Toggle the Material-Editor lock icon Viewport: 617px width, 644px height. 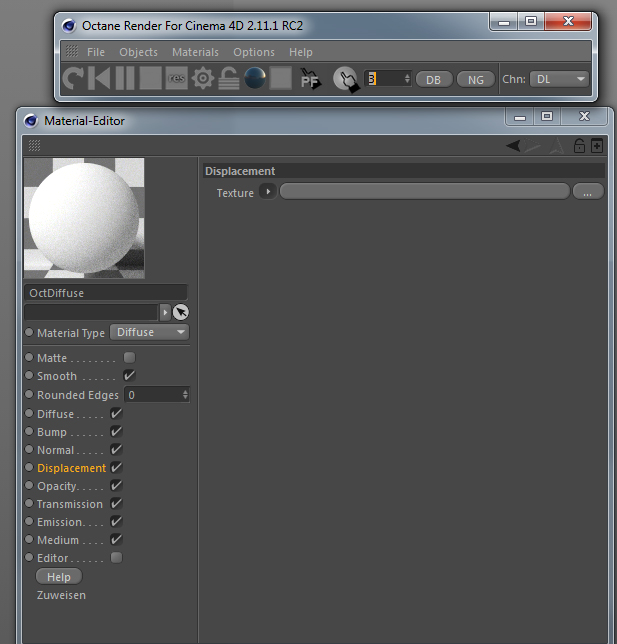(579, 145)
